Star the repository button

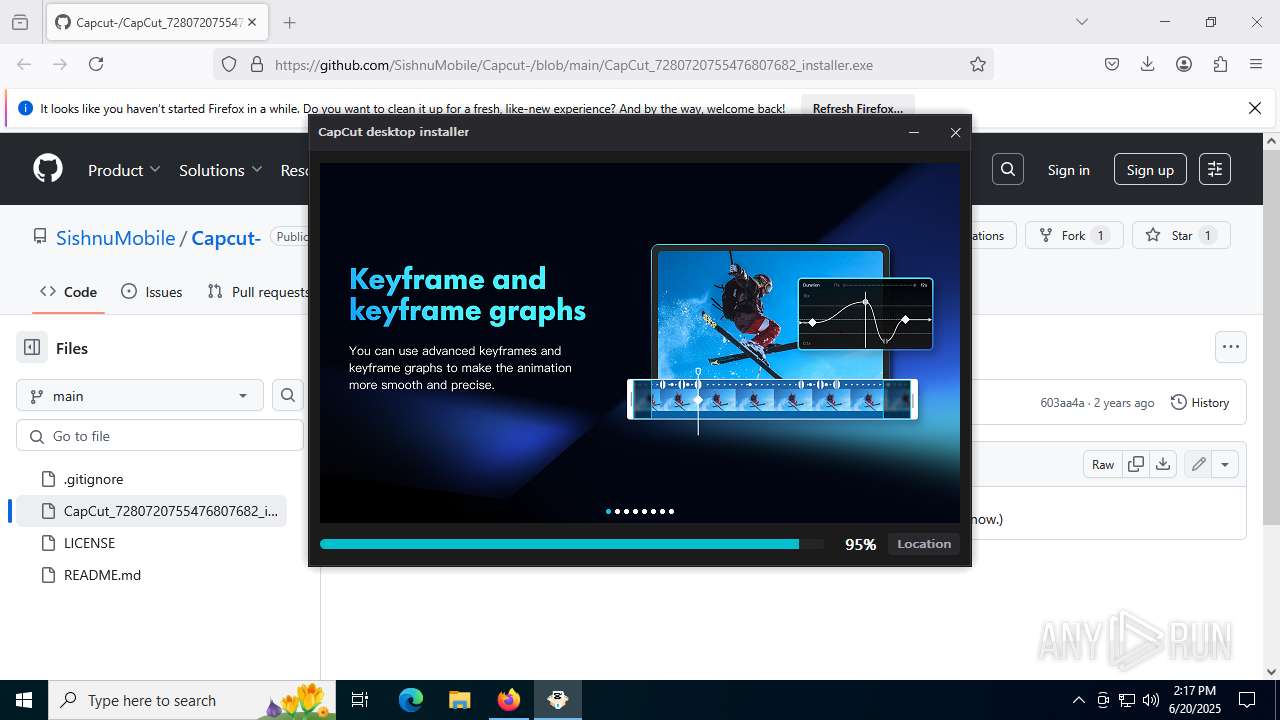point(1181,235)
